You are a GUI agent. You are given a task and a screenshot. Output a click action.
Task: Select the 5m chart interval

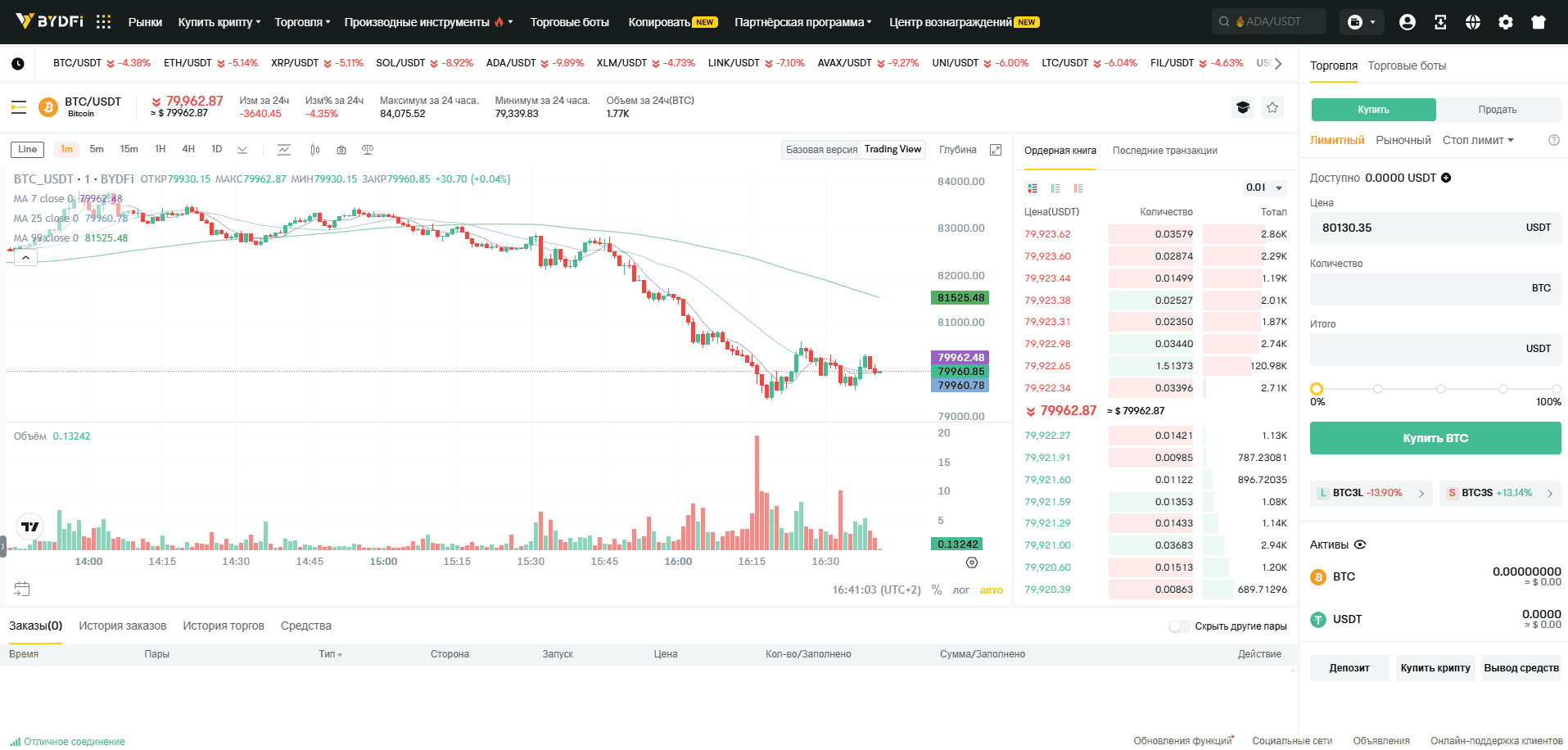pyautogui.click(x=97, y=149)
